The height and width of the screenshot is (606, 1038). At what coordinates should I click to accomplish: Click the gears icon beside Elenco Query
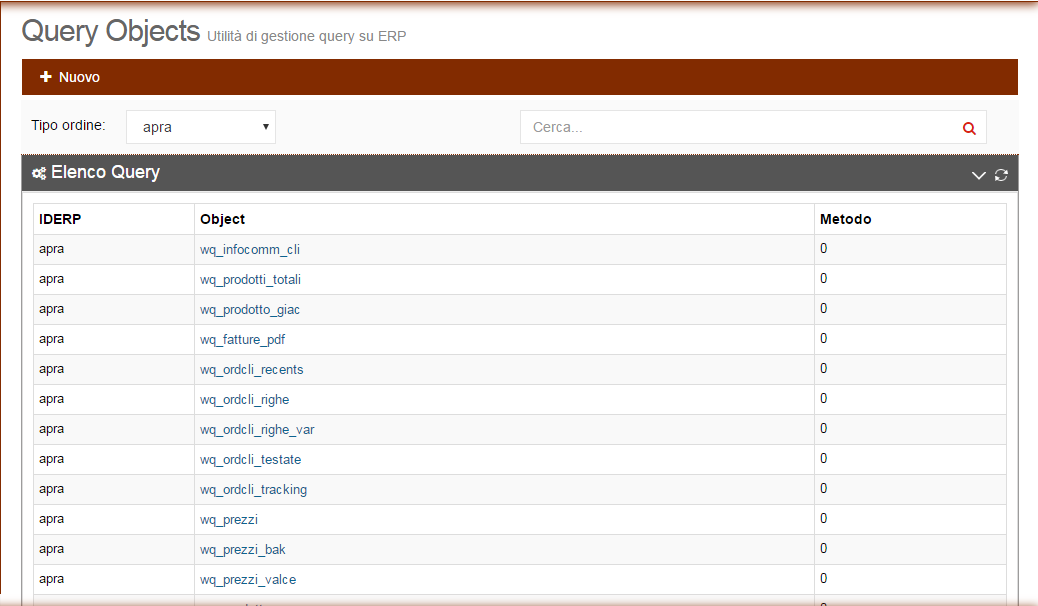(x=39, y=173)
